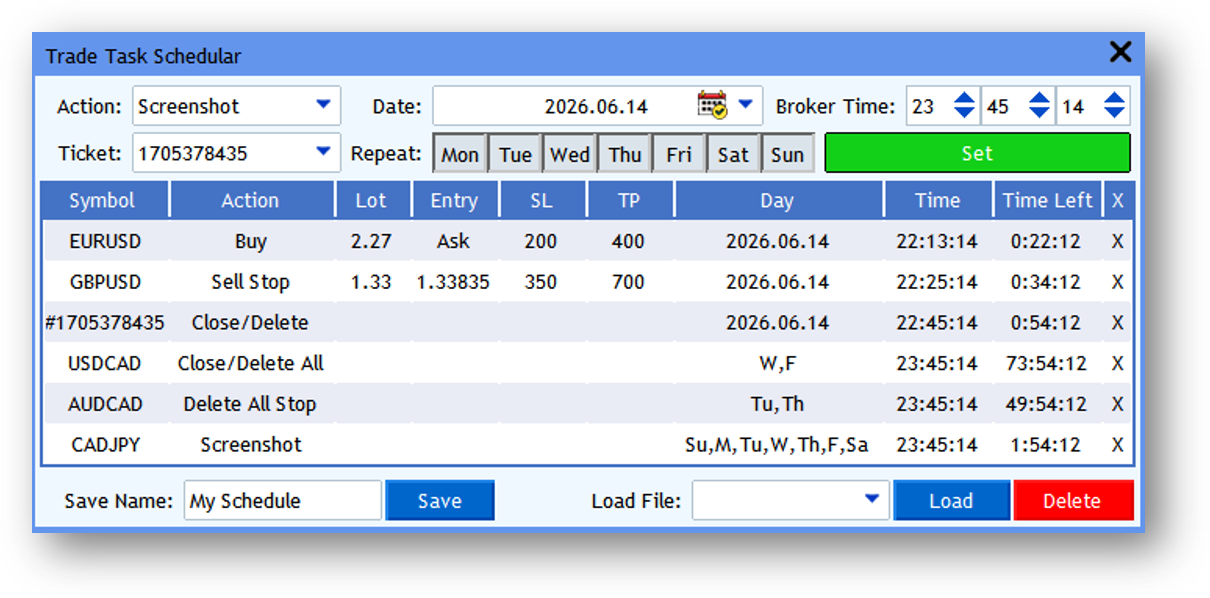The width and height of the screenshot is (1210, 598).
Task: Click the 2.27 lot value
Action: [371, 241]
